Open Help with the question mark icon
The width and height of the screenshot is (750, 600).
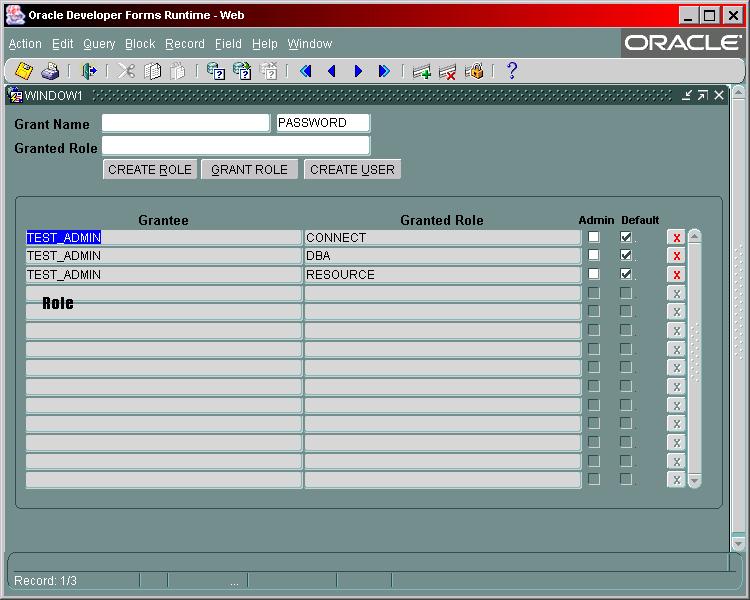(x=512, y=71)
